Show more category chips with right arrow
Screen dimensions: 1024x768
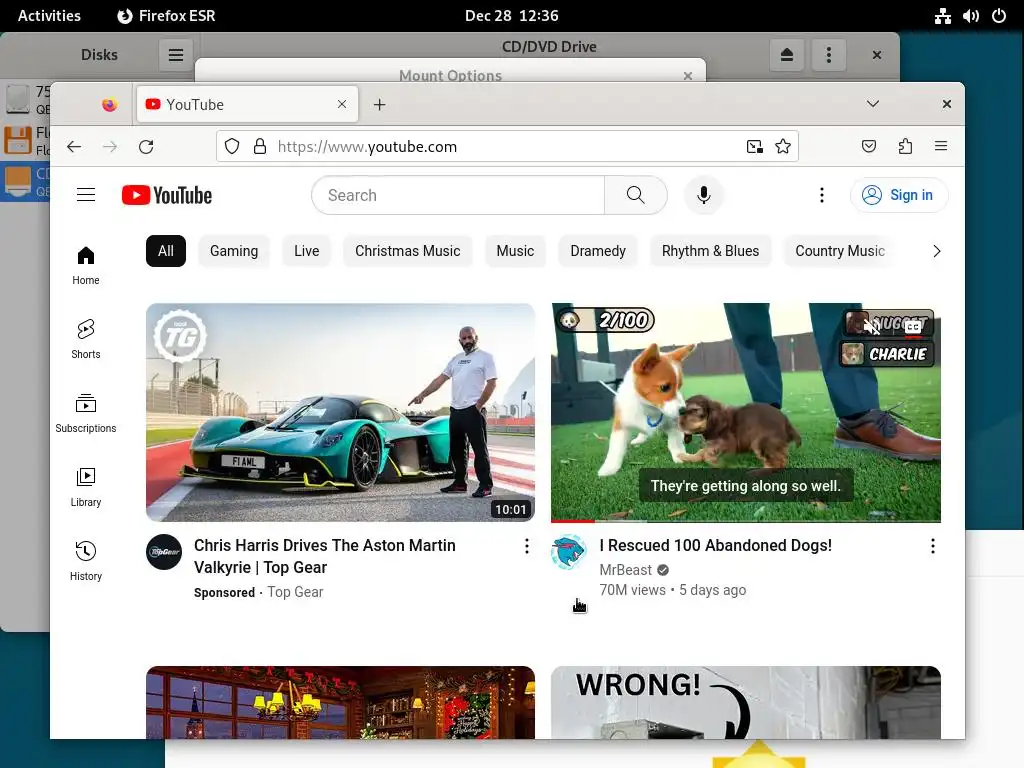point(936,251)
